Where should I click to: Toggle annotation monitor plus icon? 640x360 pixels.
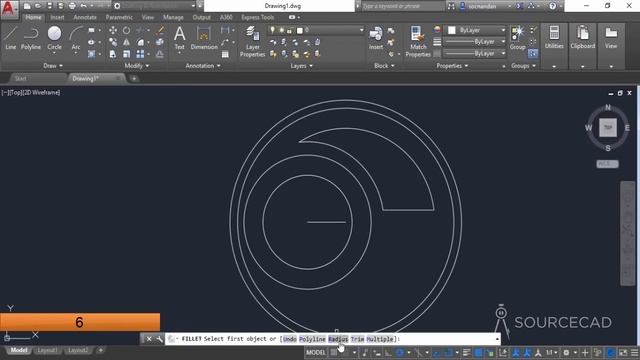(585, 353)
